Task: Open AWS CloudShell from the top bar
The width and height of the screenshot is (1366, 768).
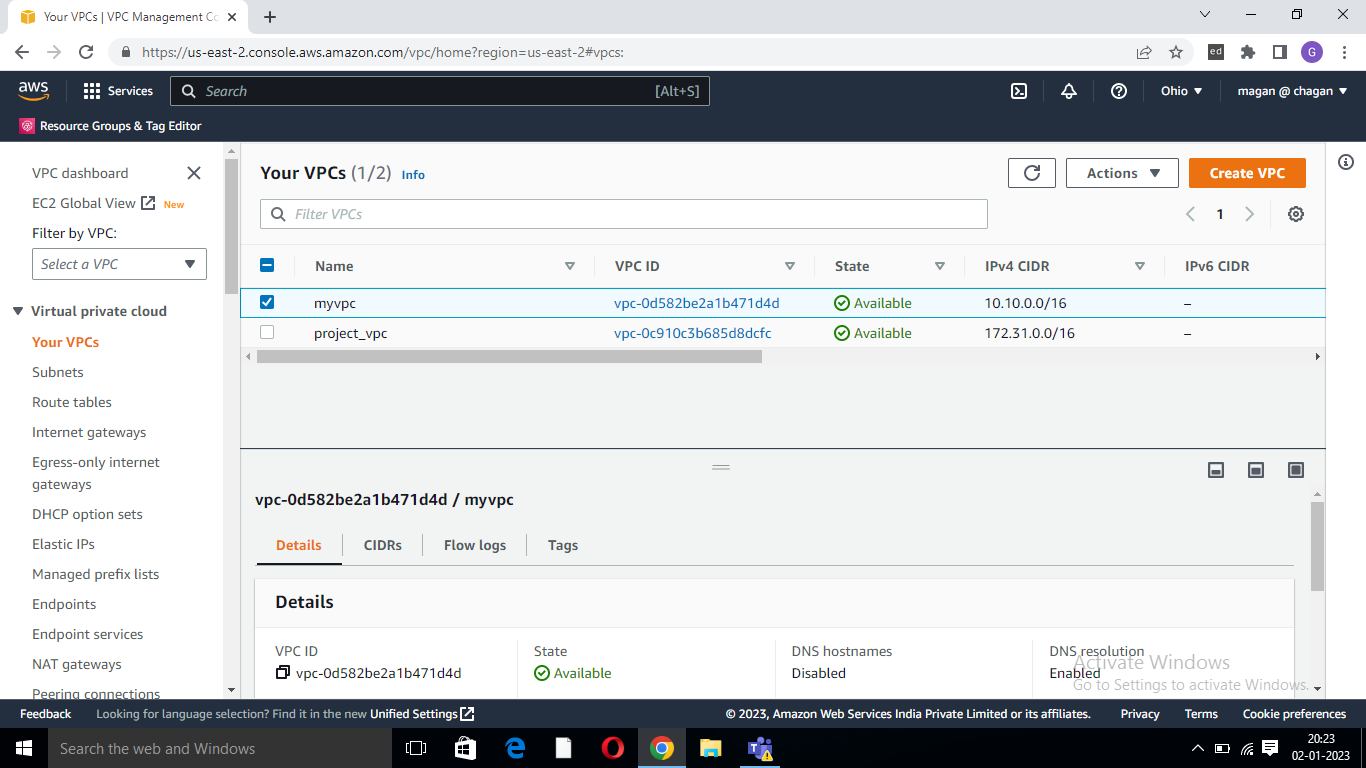Action: click(1018, 90)
